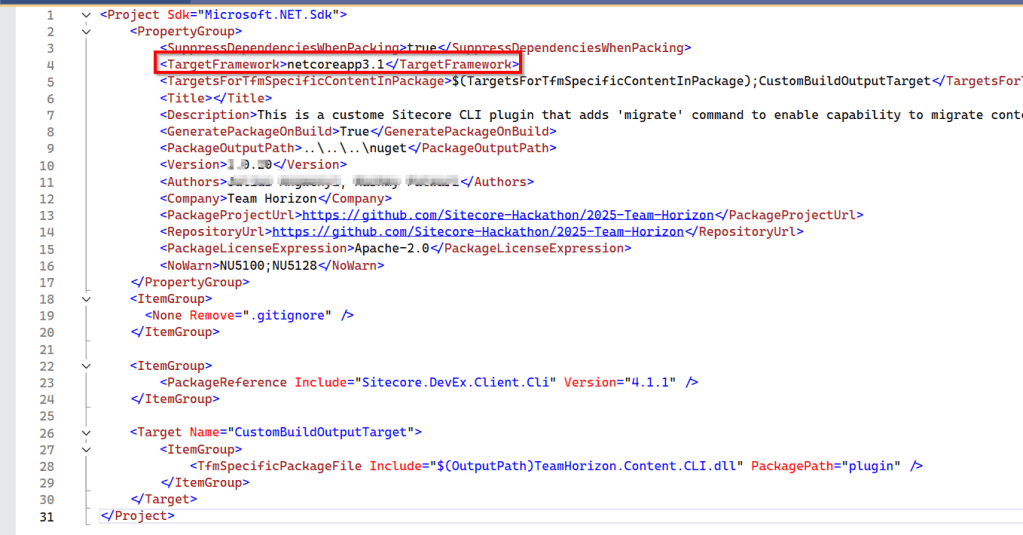Place cursor inside the empty Title element
Image resolution: width=1023 pixels, height=535 pixels.
click(213, 99)
